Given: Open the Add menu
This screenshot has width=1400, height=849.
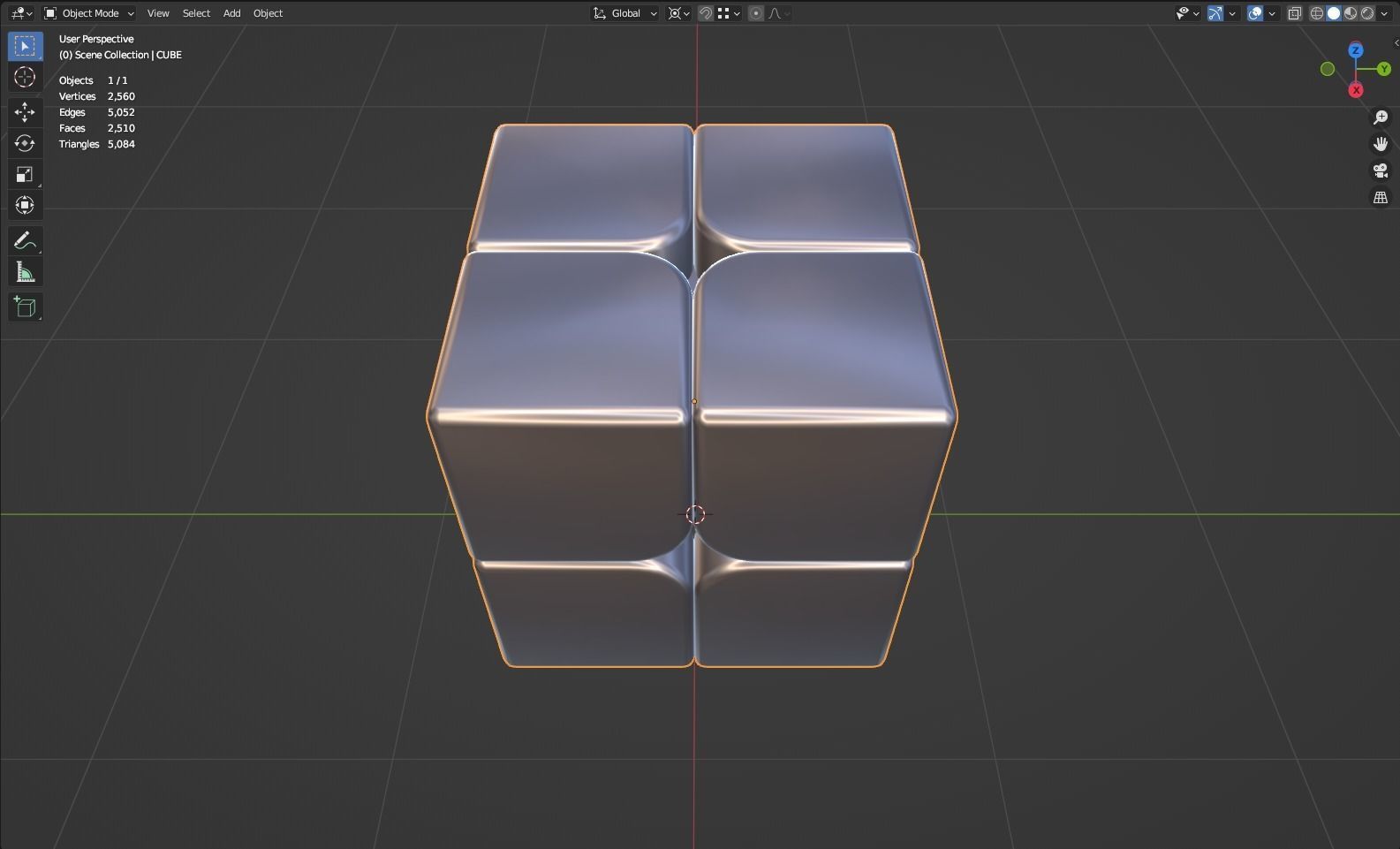Looking at the screenshot, I should pyautogui.click(x=231, y=13).
